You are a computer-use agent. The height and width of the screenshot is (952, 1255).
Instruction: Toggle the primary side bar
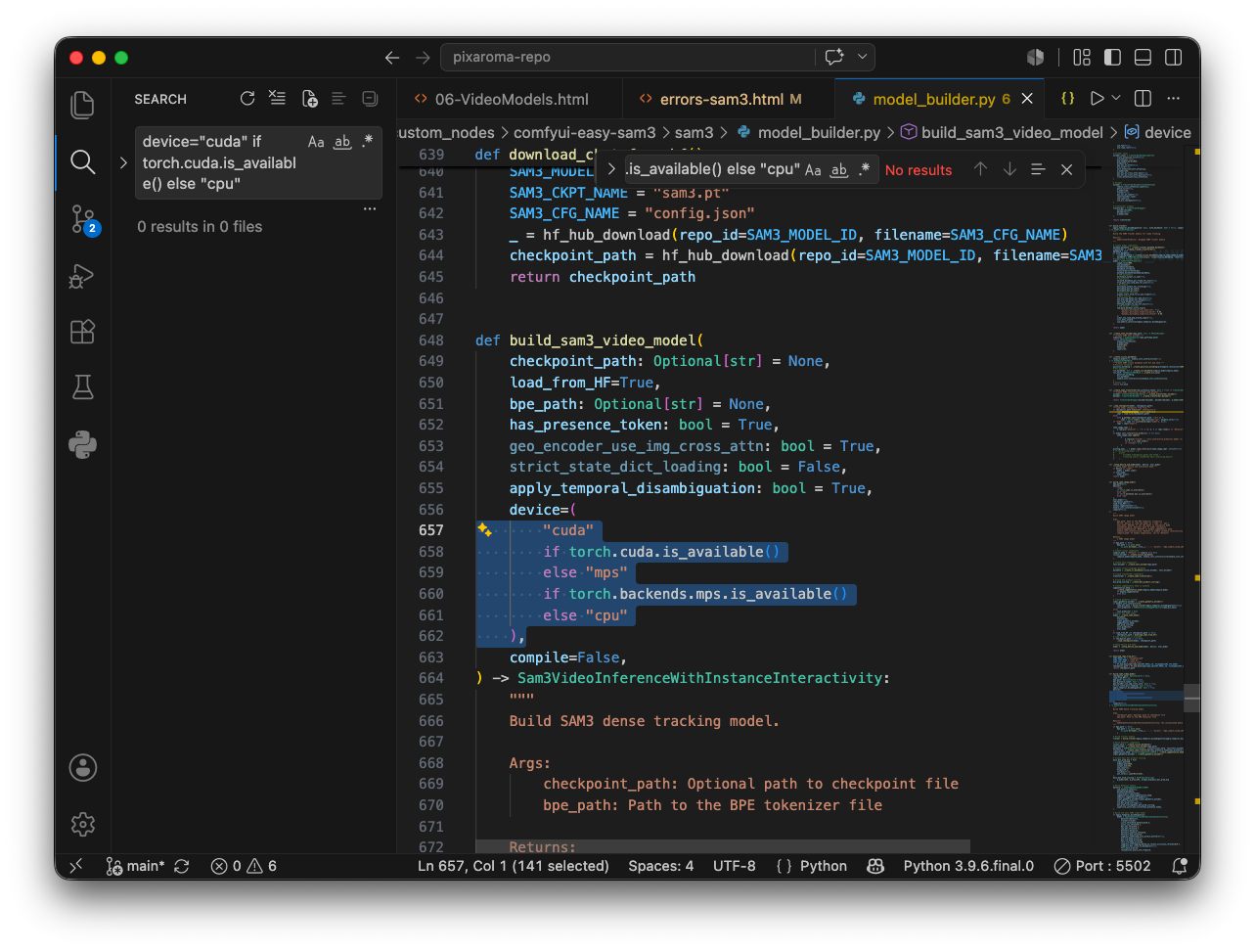pyautogui.click(x=1112, y=58)
